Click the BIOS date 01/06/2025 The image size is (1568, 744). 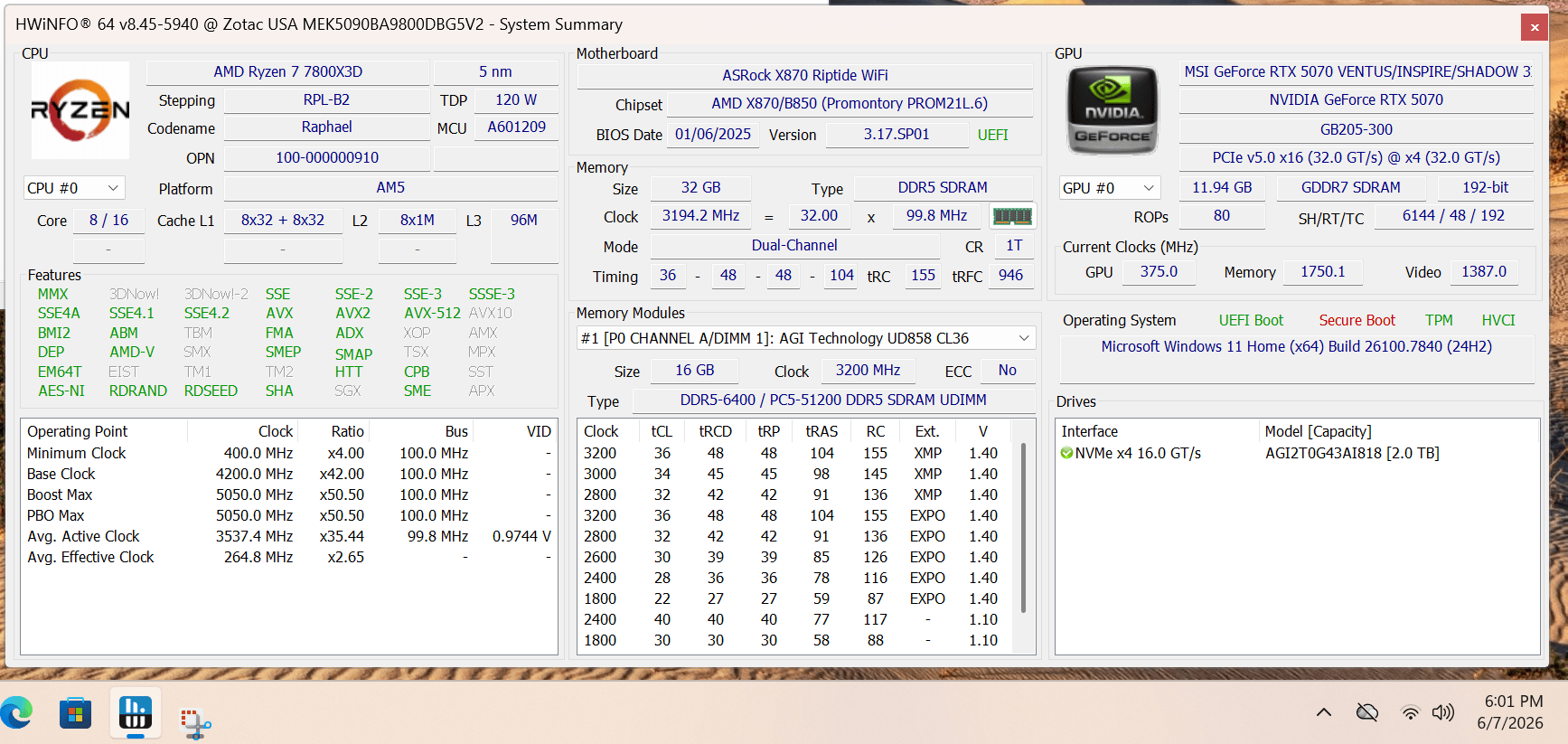pyautogui.click(x=713, y=134)
